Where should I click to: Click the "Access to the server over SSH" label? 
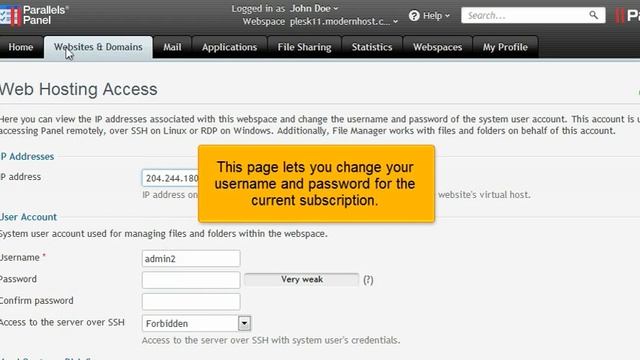(x=62, y=322)
